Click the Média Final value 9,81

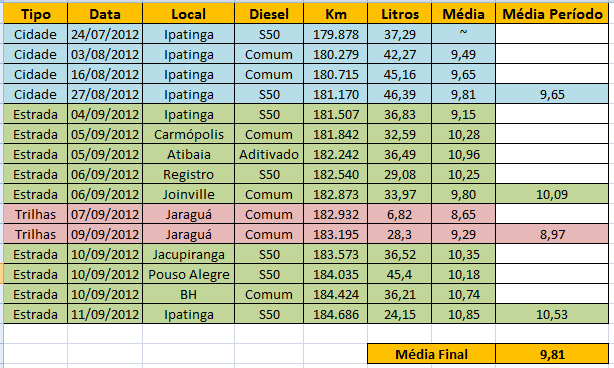[552, 354]
